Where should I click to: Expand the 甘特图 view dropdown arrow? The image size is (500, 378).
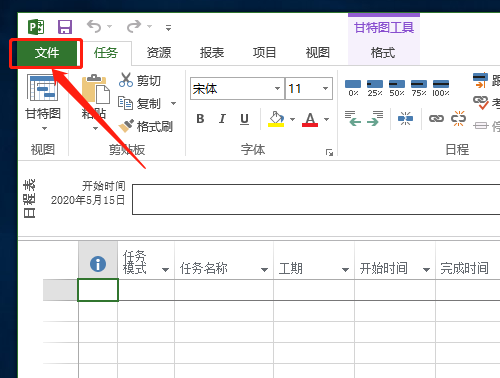(44, 128)
